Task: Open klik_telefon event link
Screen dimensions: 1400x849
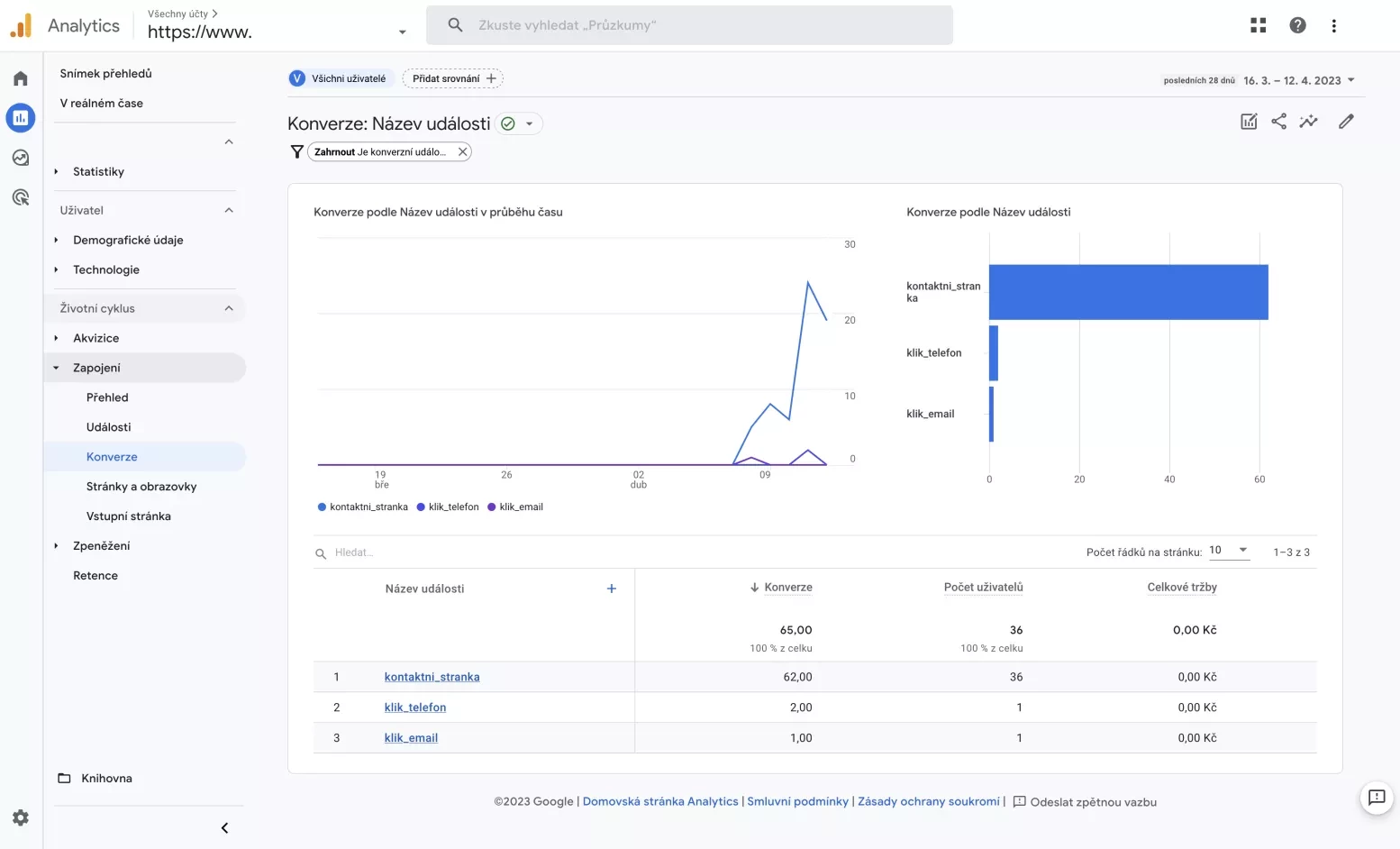Action: [x=415, y=707]
